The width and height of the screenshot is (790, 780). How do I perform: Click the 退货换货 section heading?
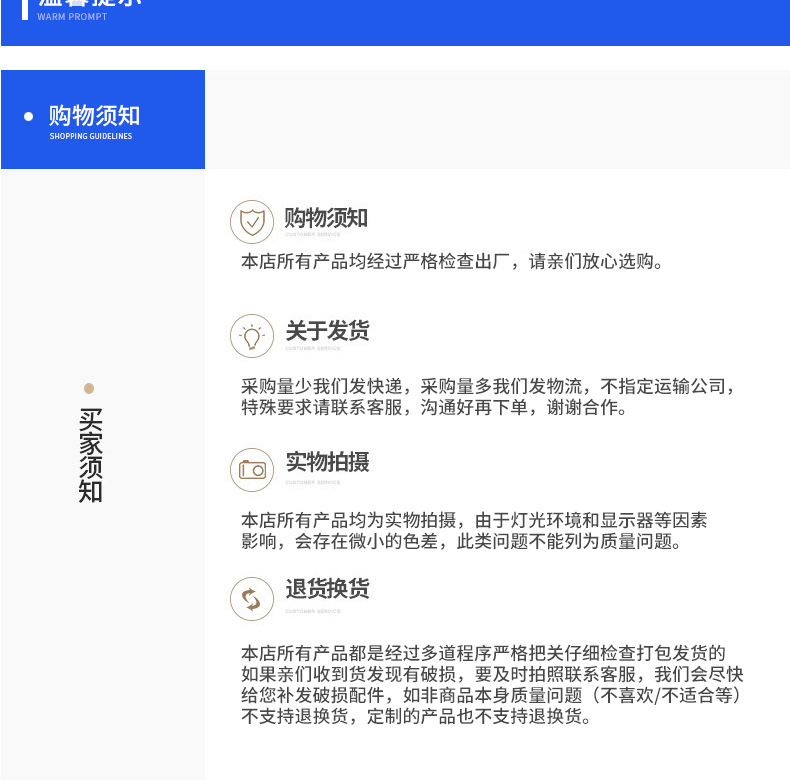(x=327, y=589)
